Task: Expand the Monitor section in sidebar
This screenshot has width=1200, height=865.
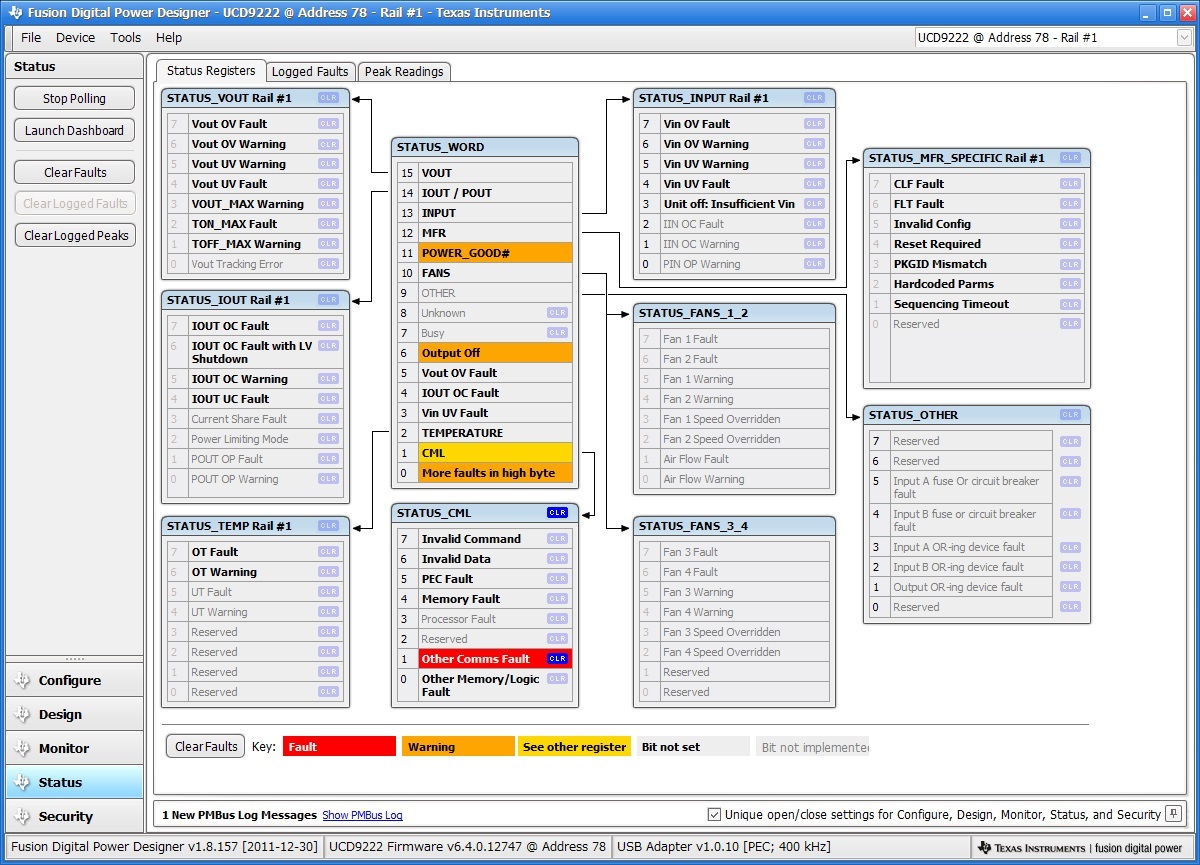Action: coord(75,749)
